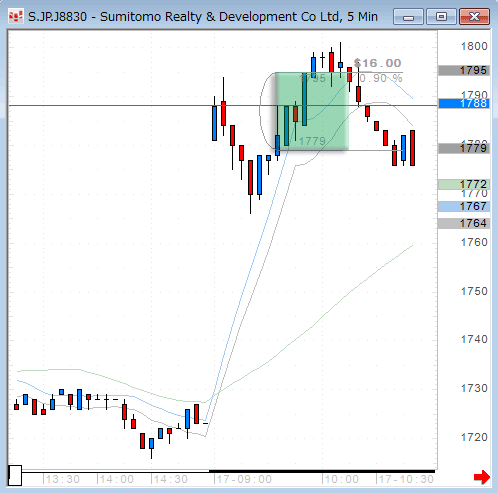The height and width of the screenshot is (493, 498).
Task: Click the black time-range scrollbar thumb
Action: [322, 471]
